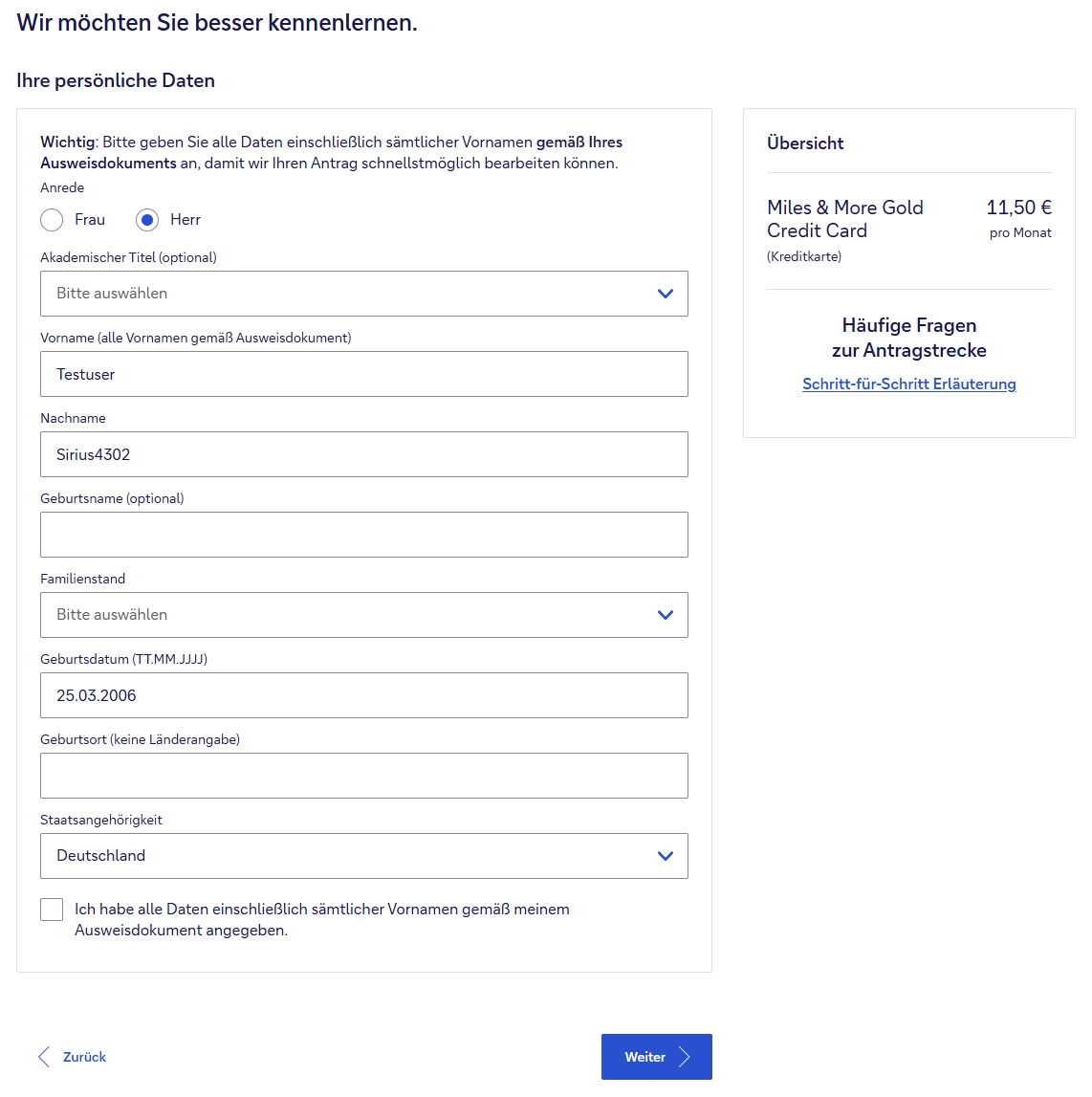Select the Frau radio button

click(x=52, y=220)
